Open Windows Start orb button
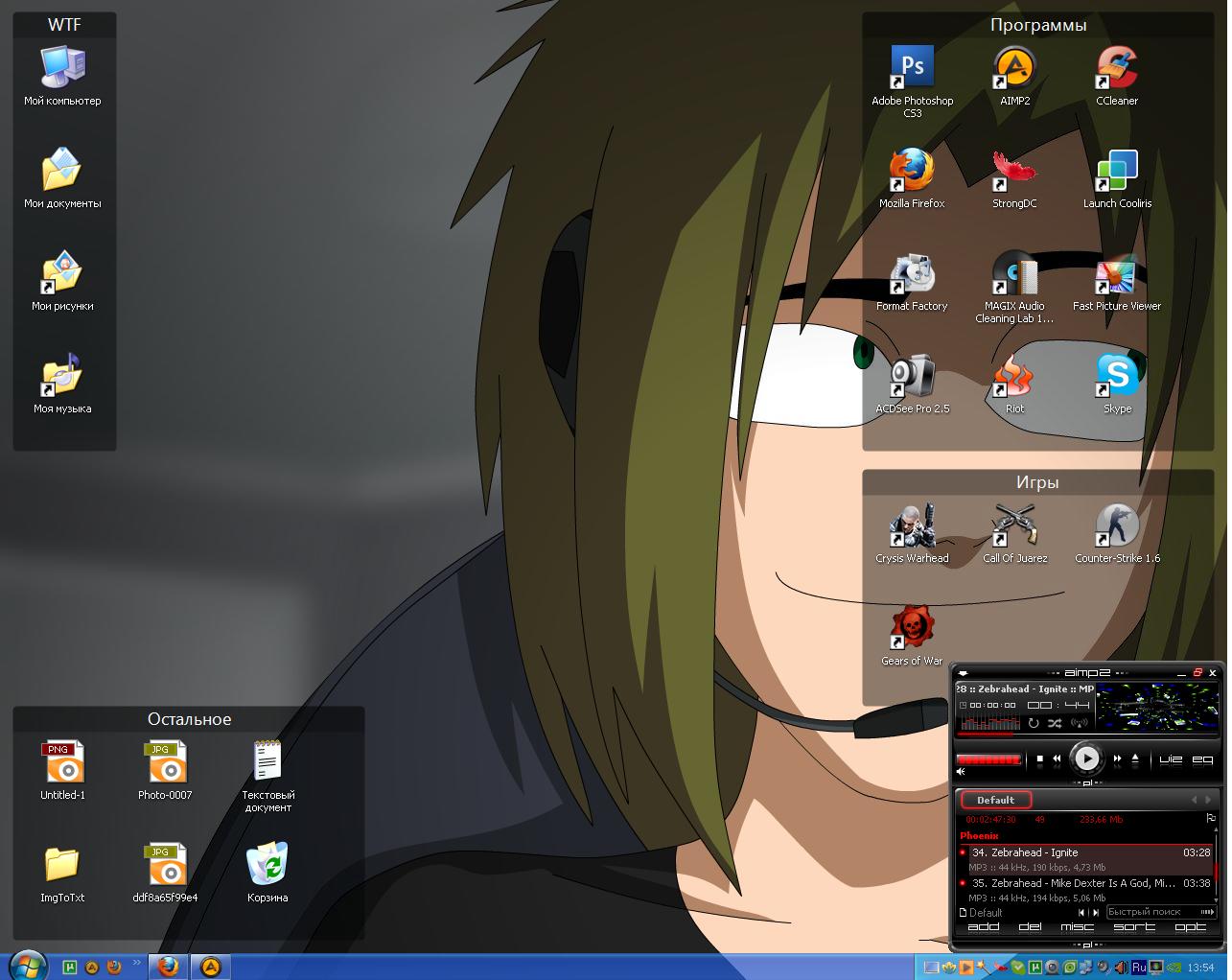This screenshot has width=1232, height=980. (26, 965)
